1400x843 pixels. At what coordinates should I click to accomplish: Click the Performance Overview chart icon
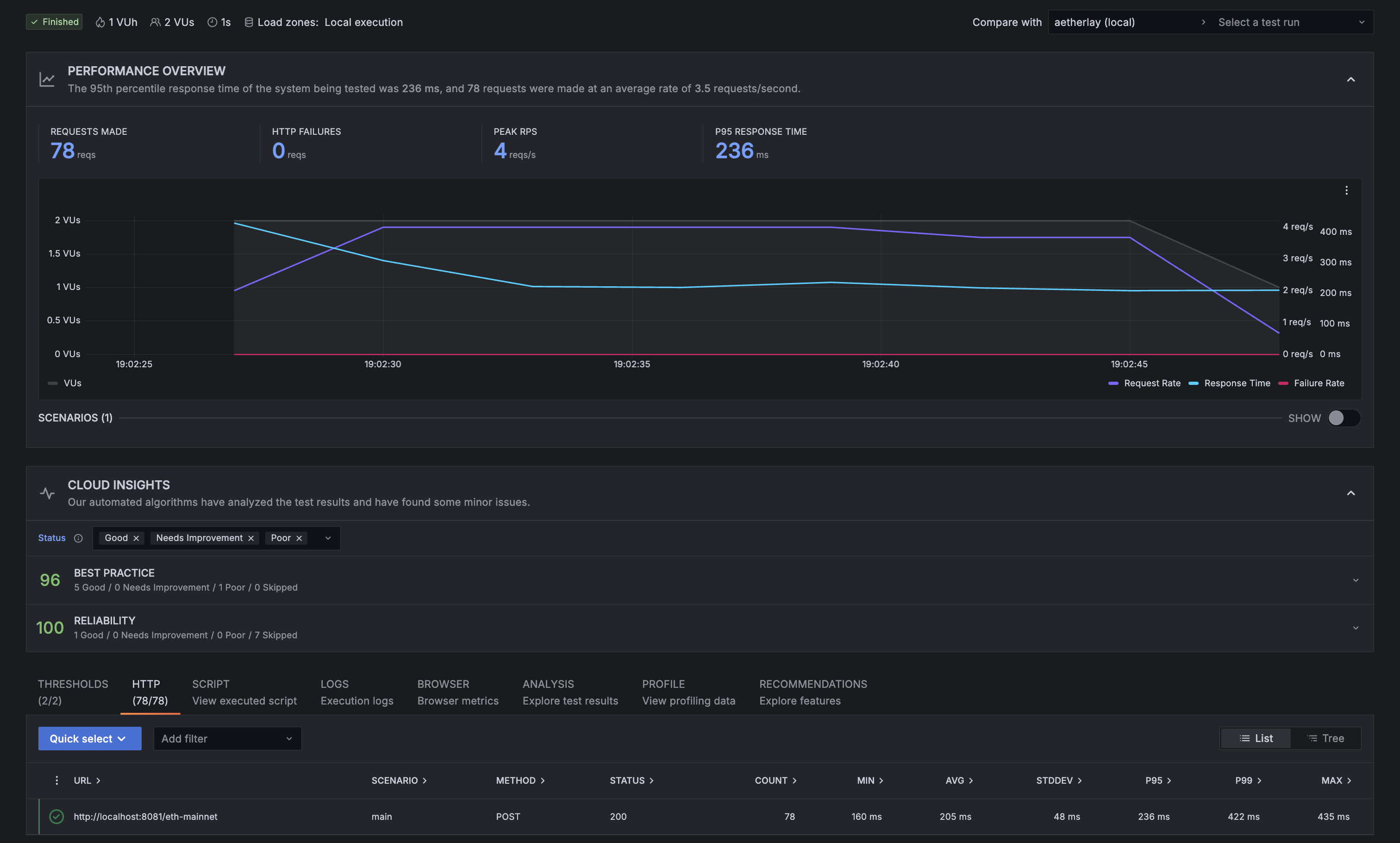coord(47,80)
